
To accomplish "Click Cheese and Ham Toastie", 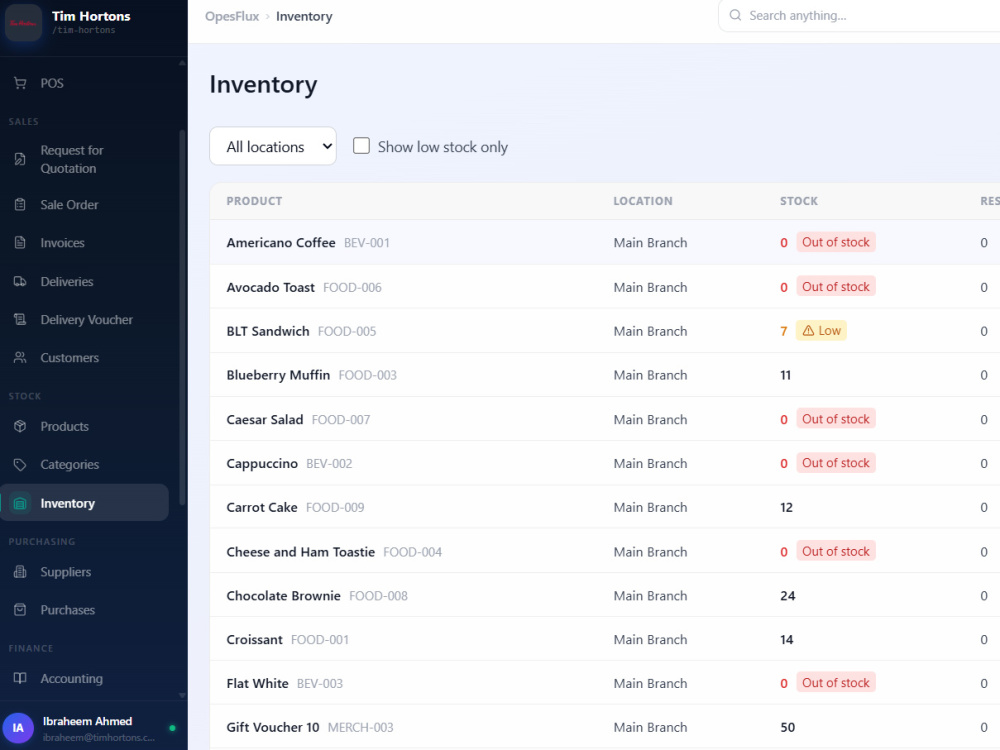I will tap(300, 552).
